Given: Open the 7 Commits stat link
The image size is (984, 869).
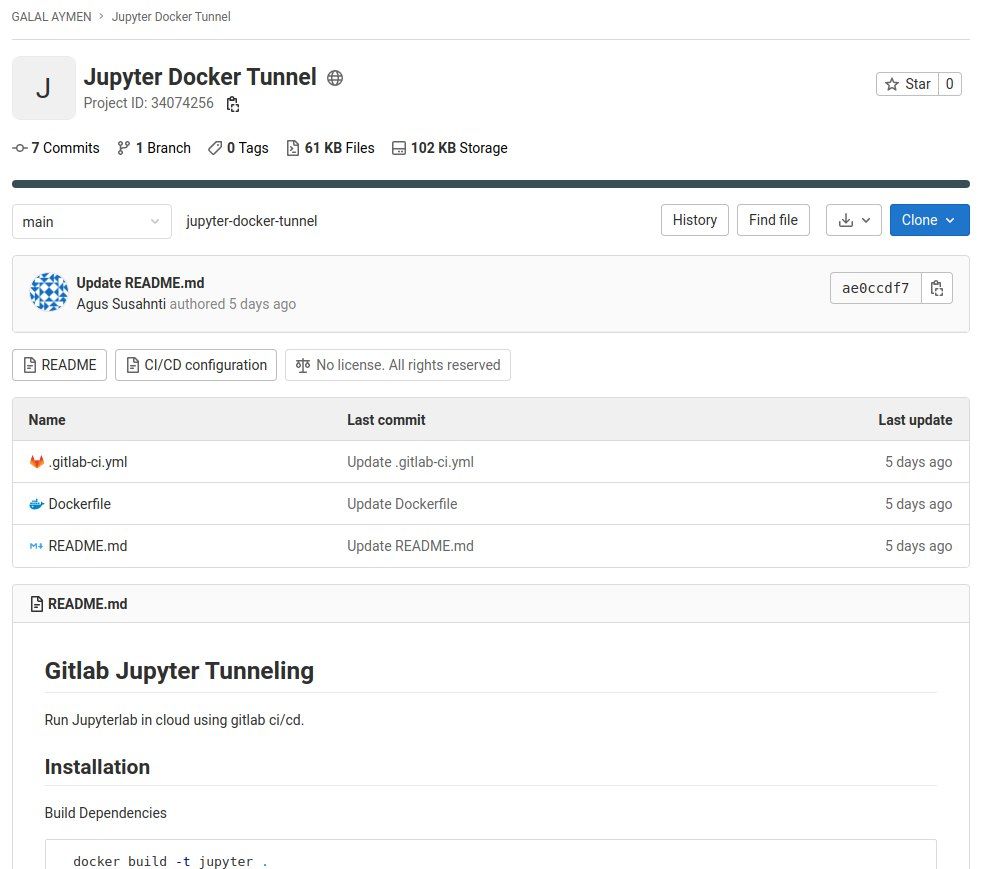Looking at the screenshot, I should tap(57, 148).
